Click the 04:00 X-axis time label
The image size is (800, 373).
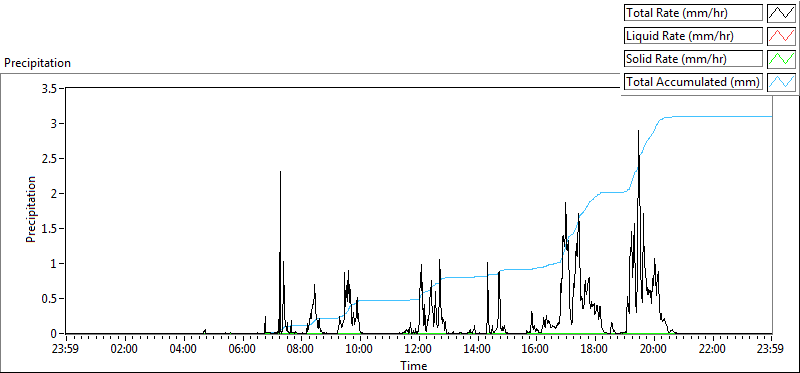coord(184,350)
